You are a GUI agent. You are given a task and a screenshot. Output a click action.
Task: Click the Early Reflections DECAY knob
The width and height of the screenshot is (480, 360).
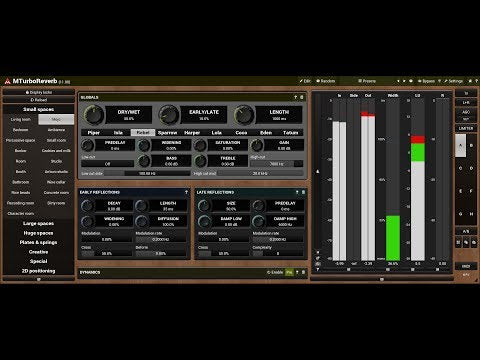(88, 206)
